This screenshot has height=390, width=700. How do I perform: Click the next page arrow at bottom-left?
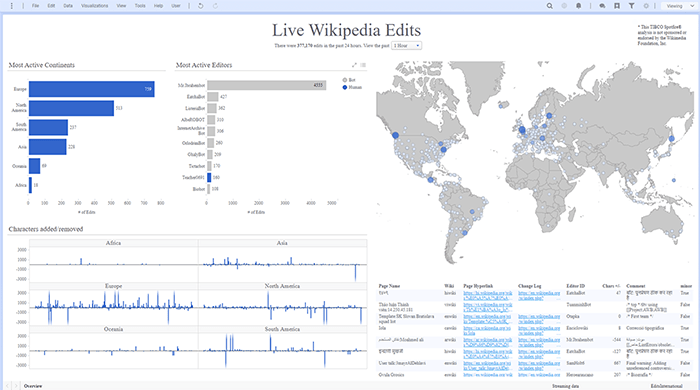tap(16, 386)
